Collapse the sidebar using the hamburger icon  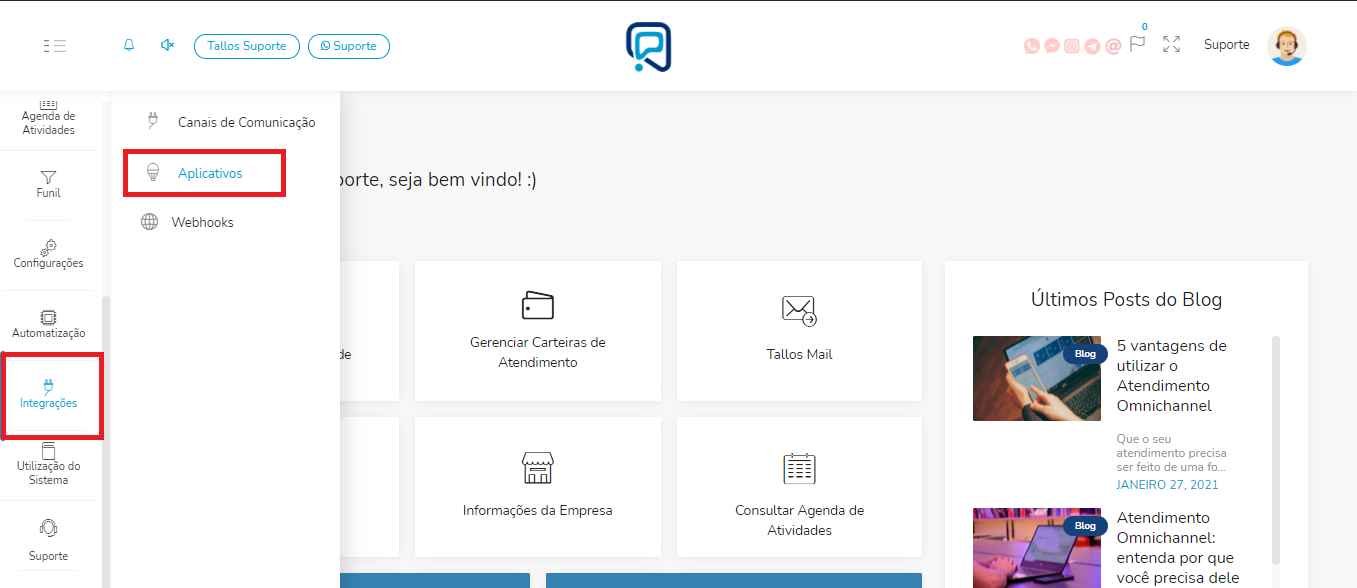click(x=55, y=45)
